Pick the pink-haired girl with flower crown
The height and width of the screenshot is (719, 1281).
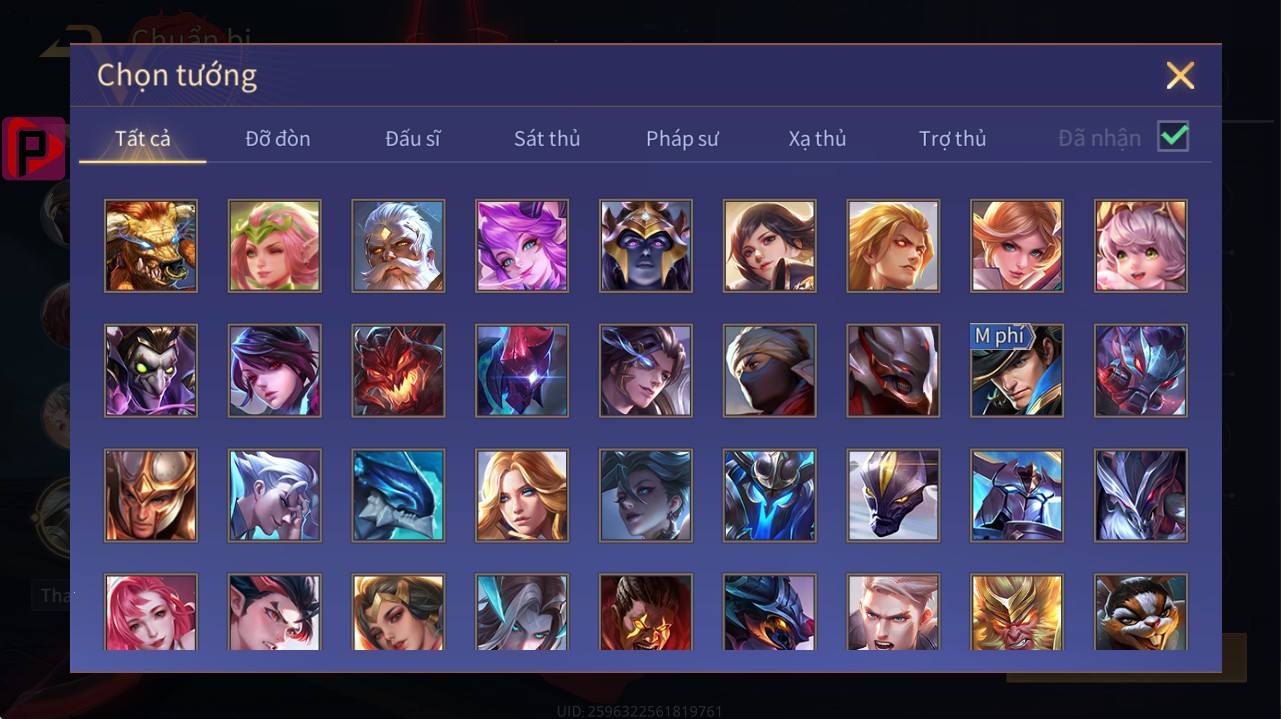(x=275, y=246)
